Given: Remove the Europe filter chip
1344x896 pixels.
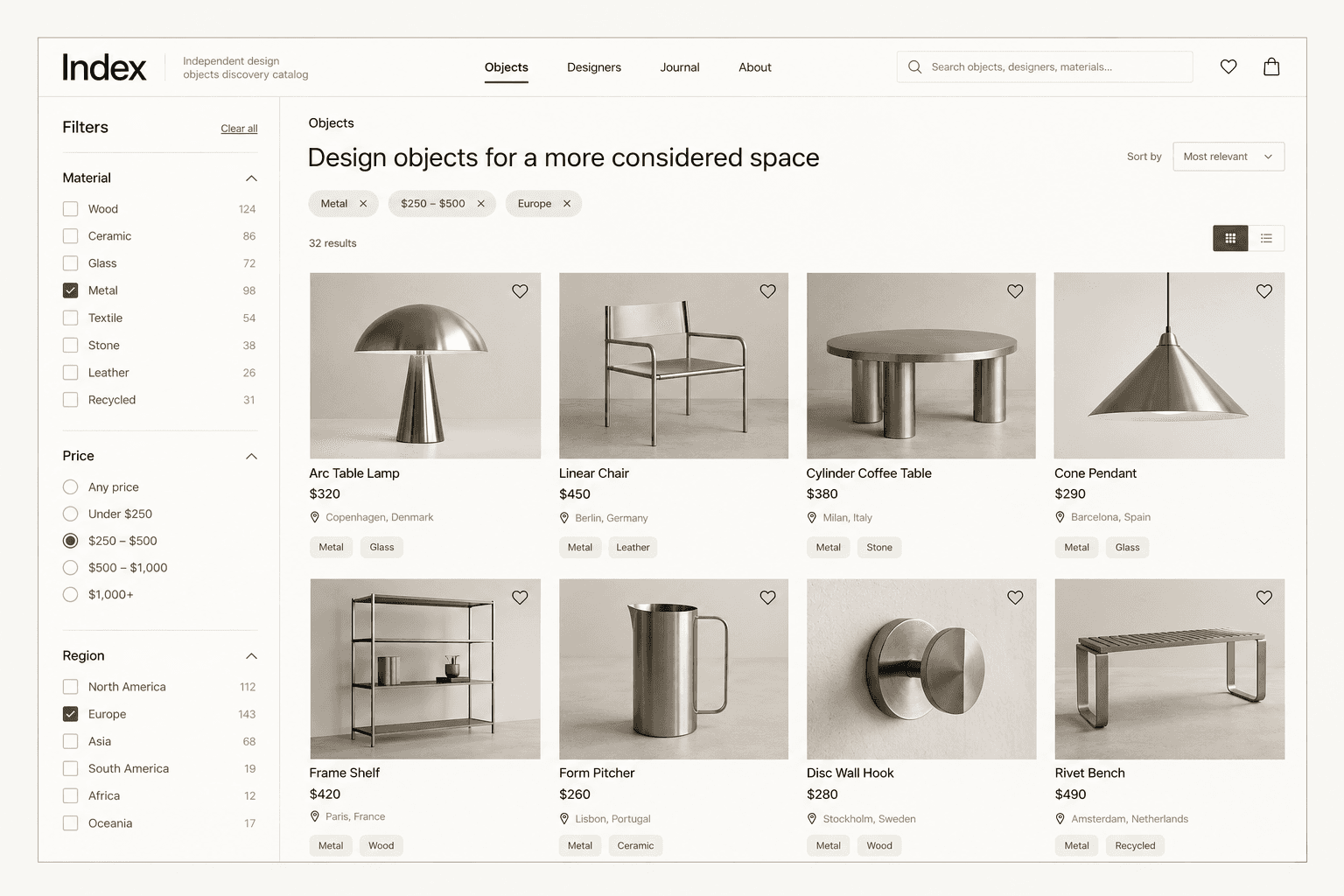Looking at the screenshot, I should point(567,204).
